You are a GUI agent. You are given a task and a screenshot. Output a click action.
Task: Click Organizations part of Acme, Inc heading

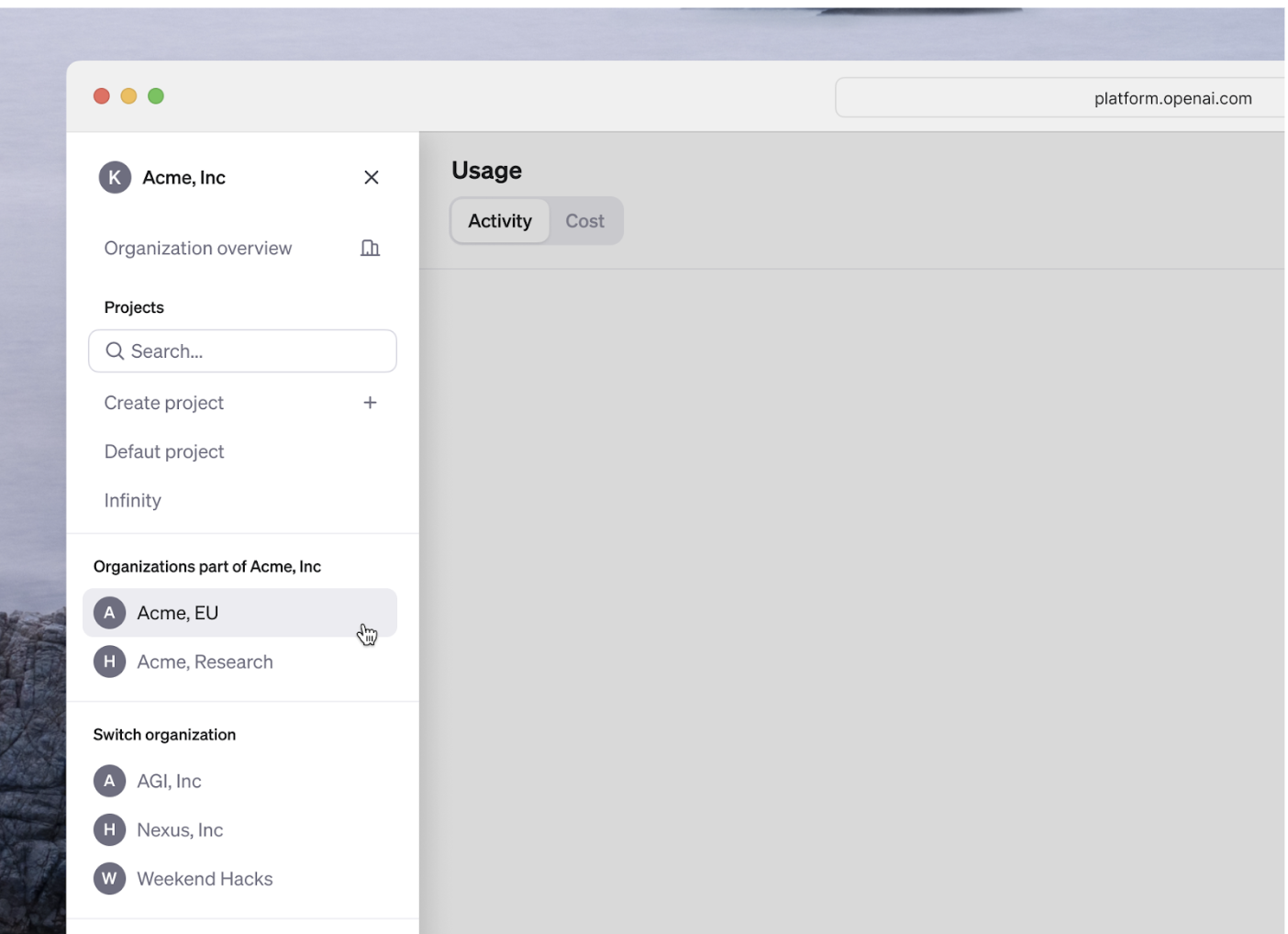point(207,567)
